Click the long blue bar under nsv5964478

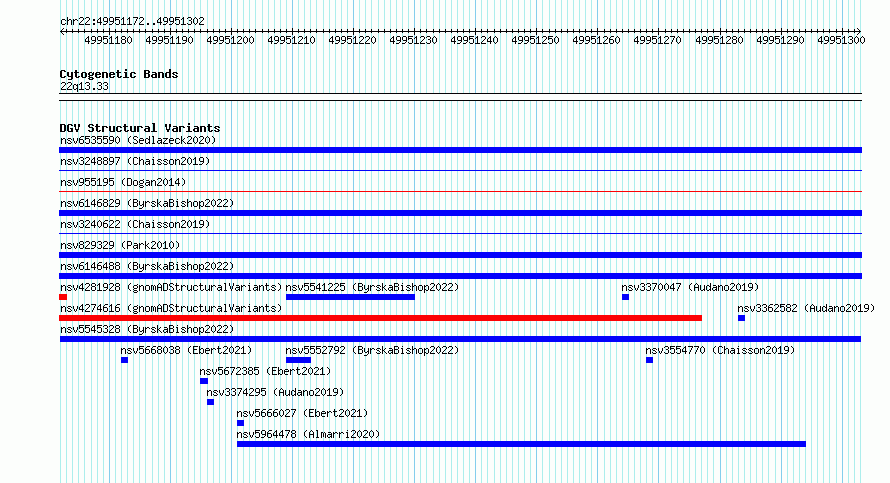[521, 444]
